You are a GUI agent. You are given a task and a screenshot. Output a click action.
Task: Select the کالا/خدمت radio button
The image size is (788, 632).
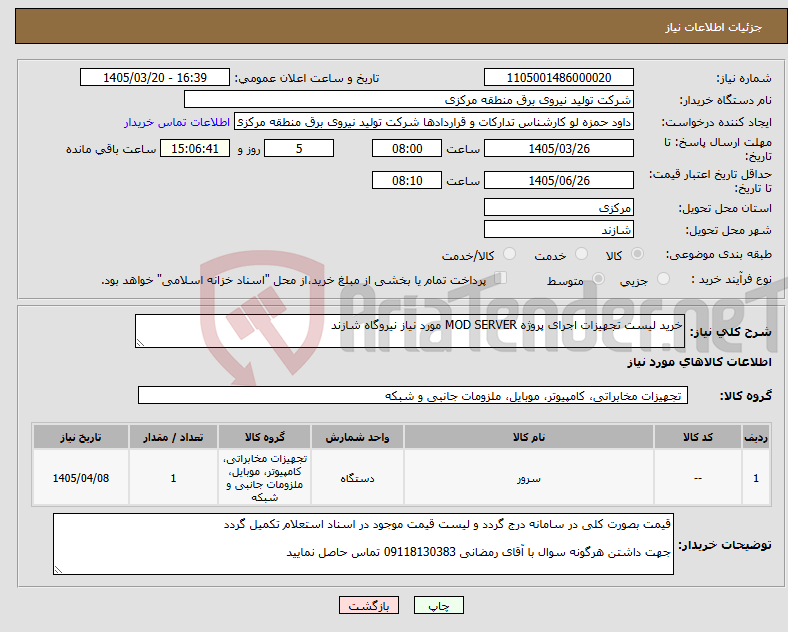(510, 254)
